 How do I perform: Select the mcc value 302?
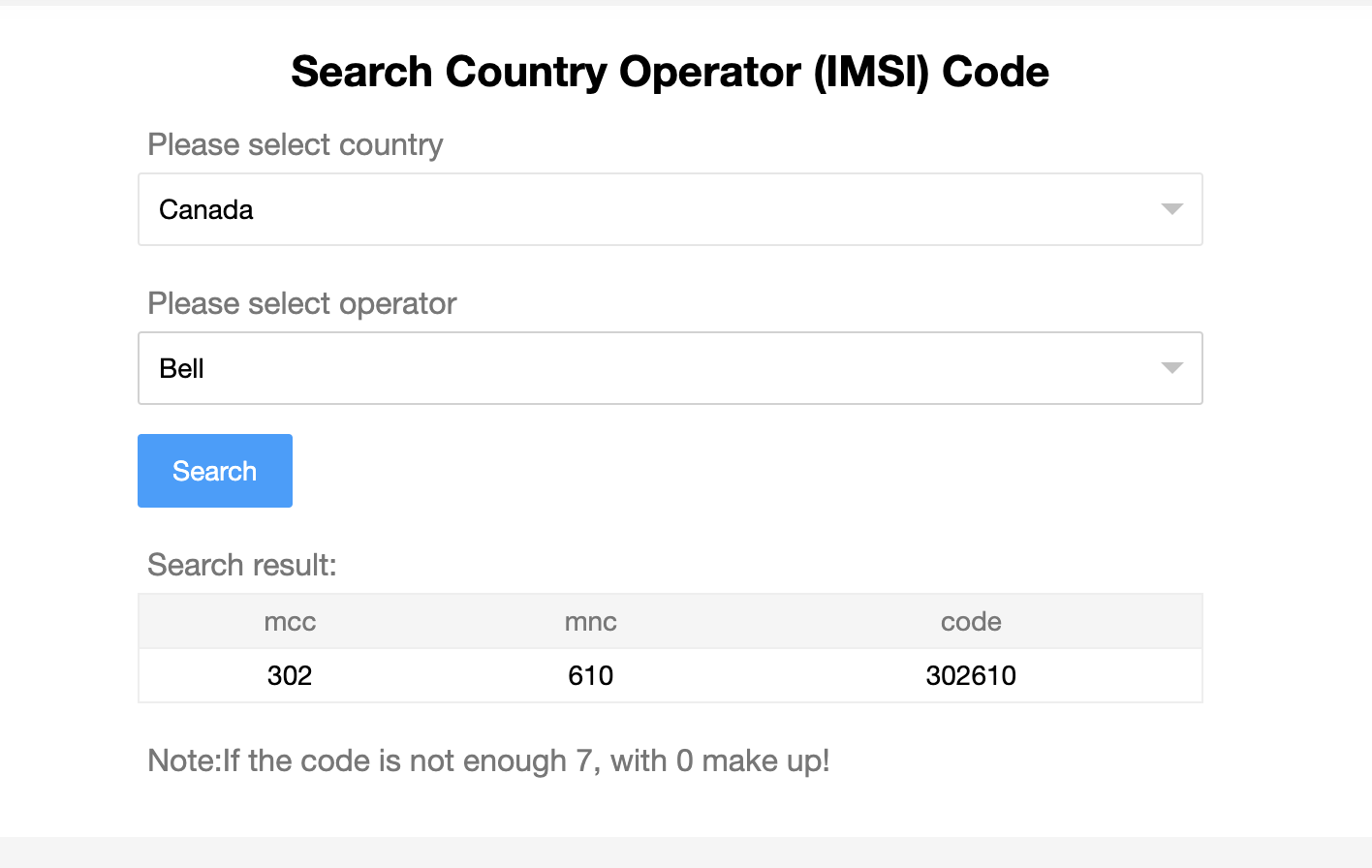(290, 675)
